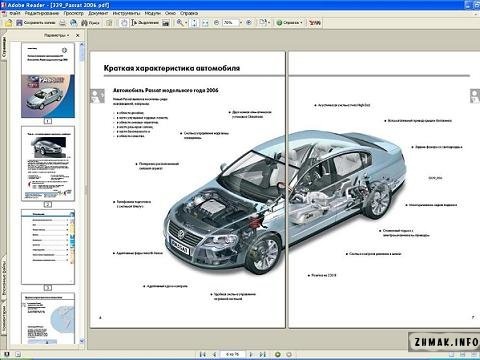Open the Файл menu
The image size is (480, 360).
(x=15, y=13)
